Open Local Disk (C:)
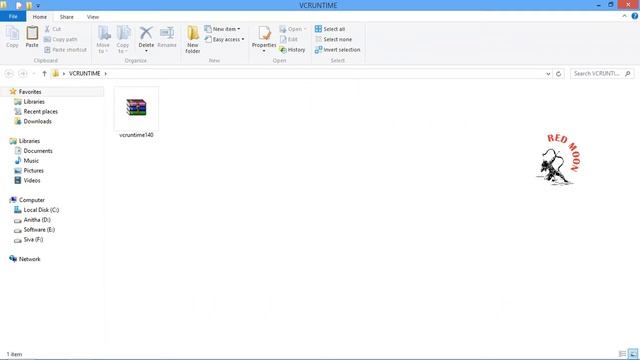The width and height of the screenshot is (640, 360). pyautogui.click(x=41, y=210)
